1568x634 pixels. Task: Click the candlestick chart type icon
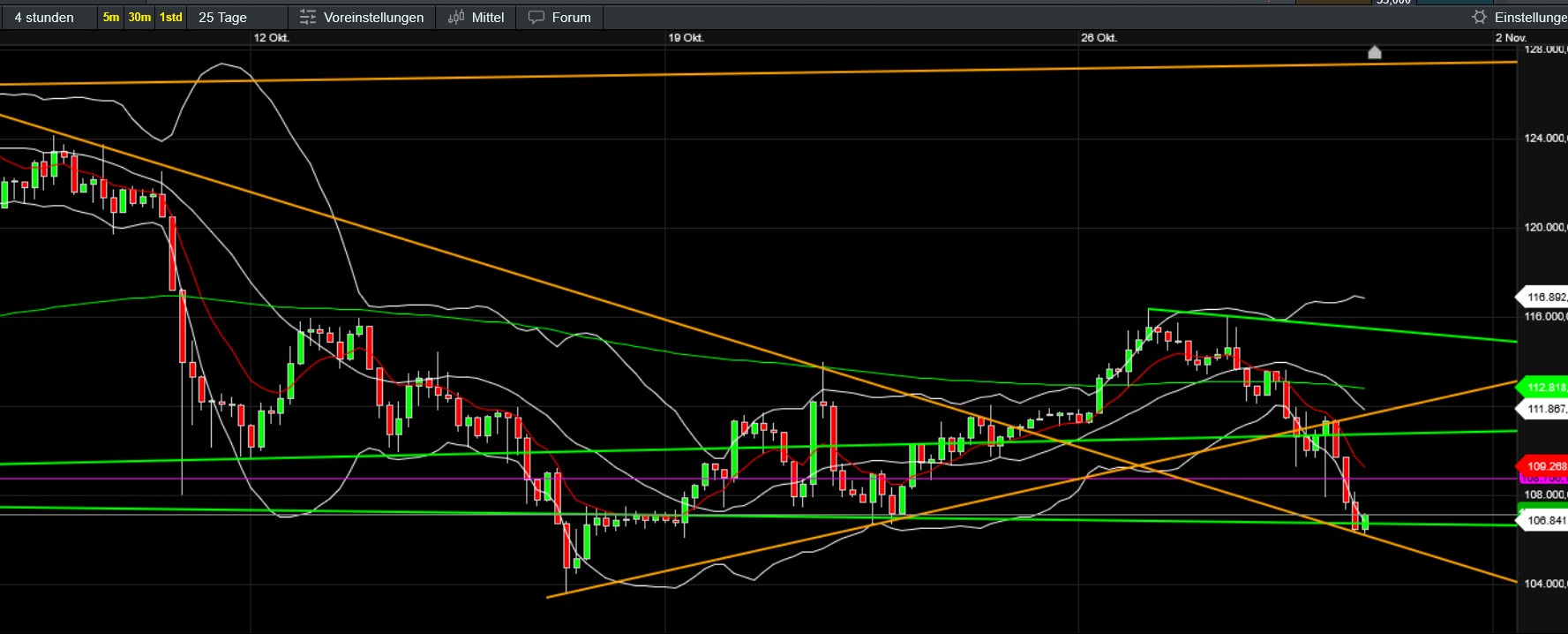[455, 18]
